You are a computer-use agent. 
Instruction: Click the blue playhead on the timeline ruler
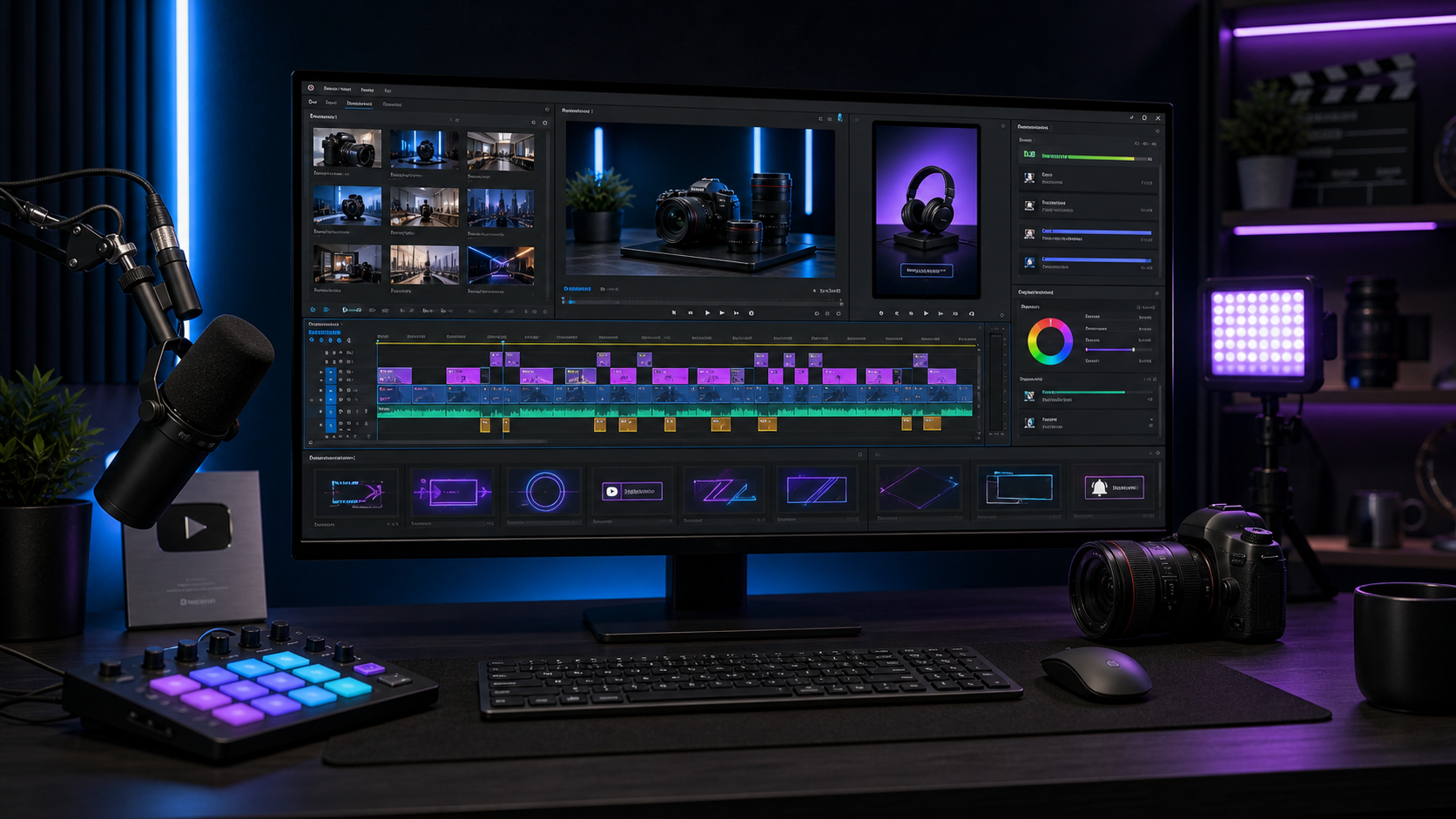point(502,344)
